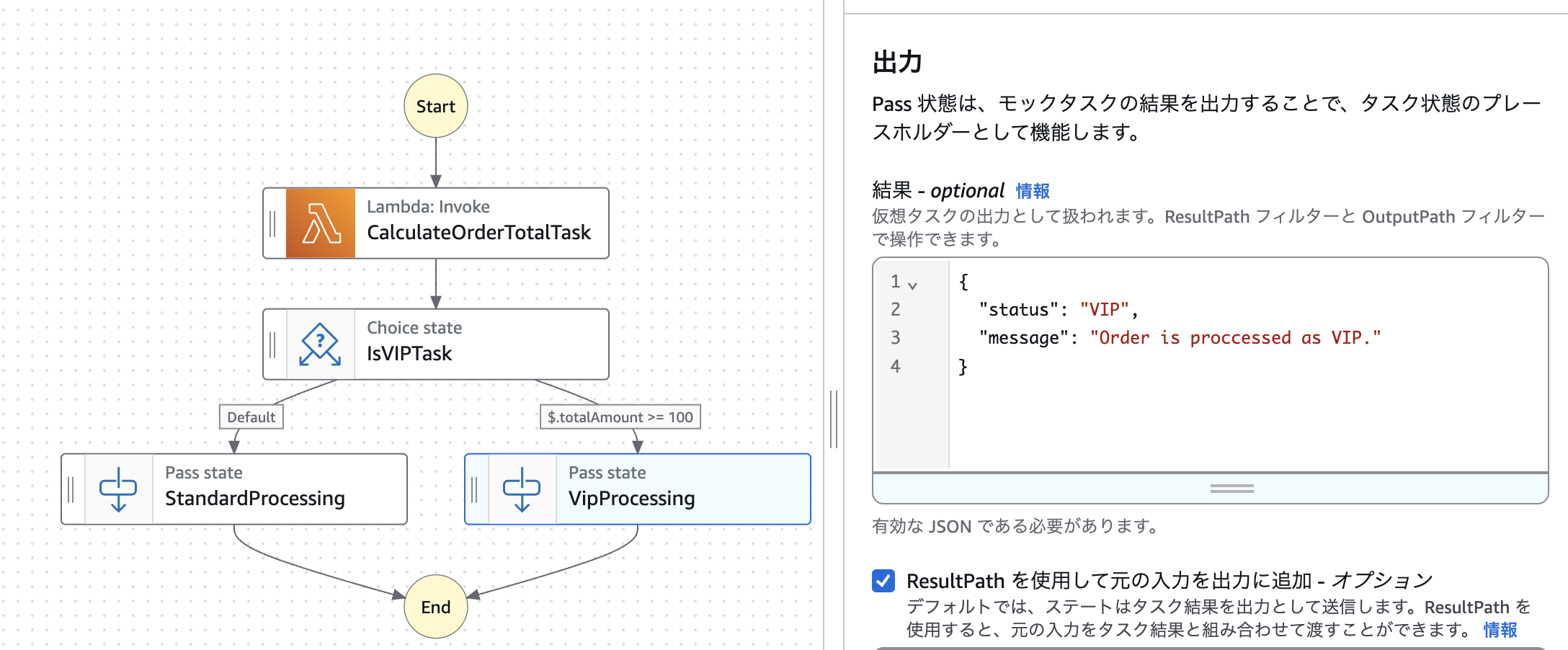Click the Start circle in the workflow canvas

click(435, 106)
